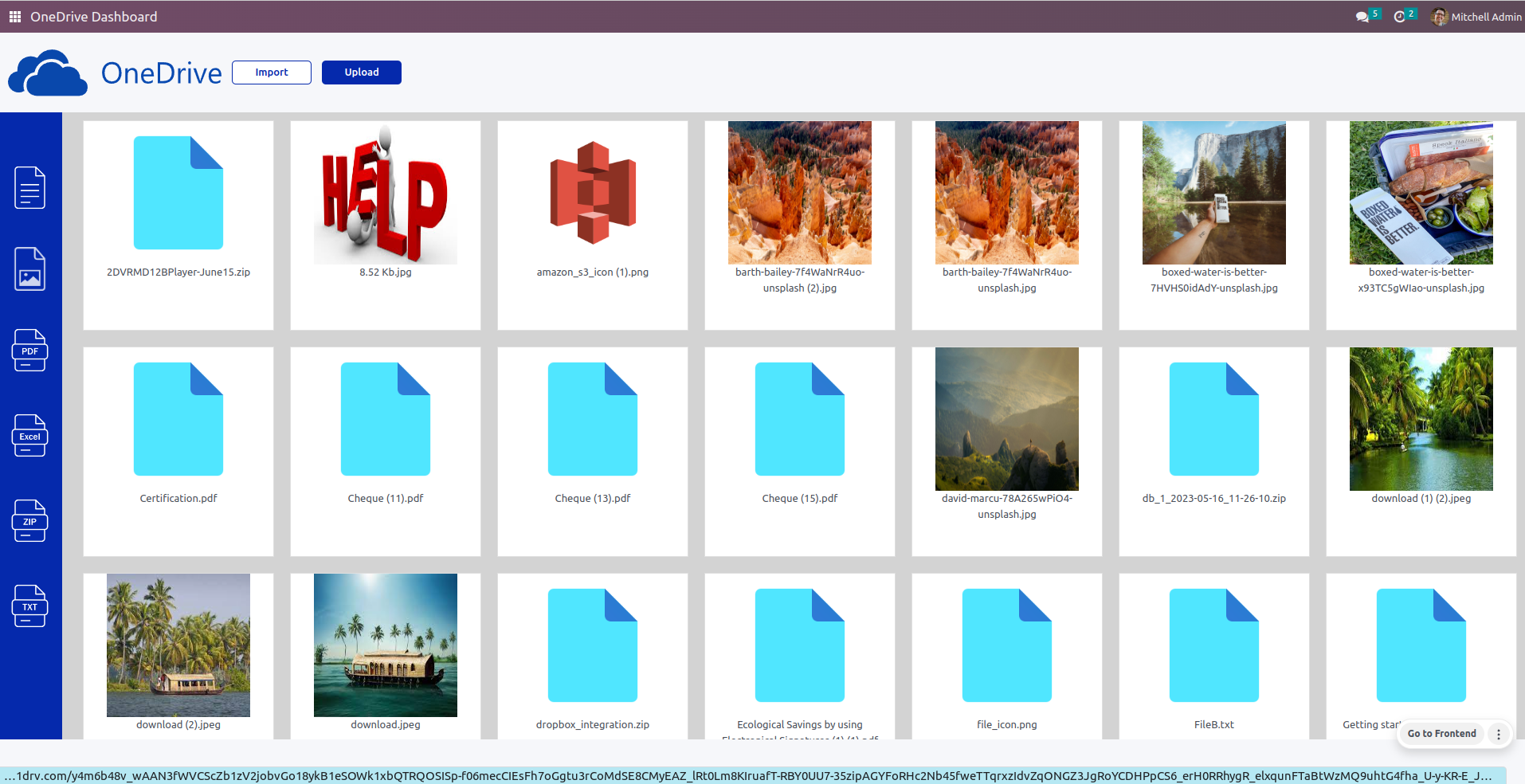Expand the three-dot options beside Go to Frontend
Screen dimensions: 1525x784
point(1499,734)
